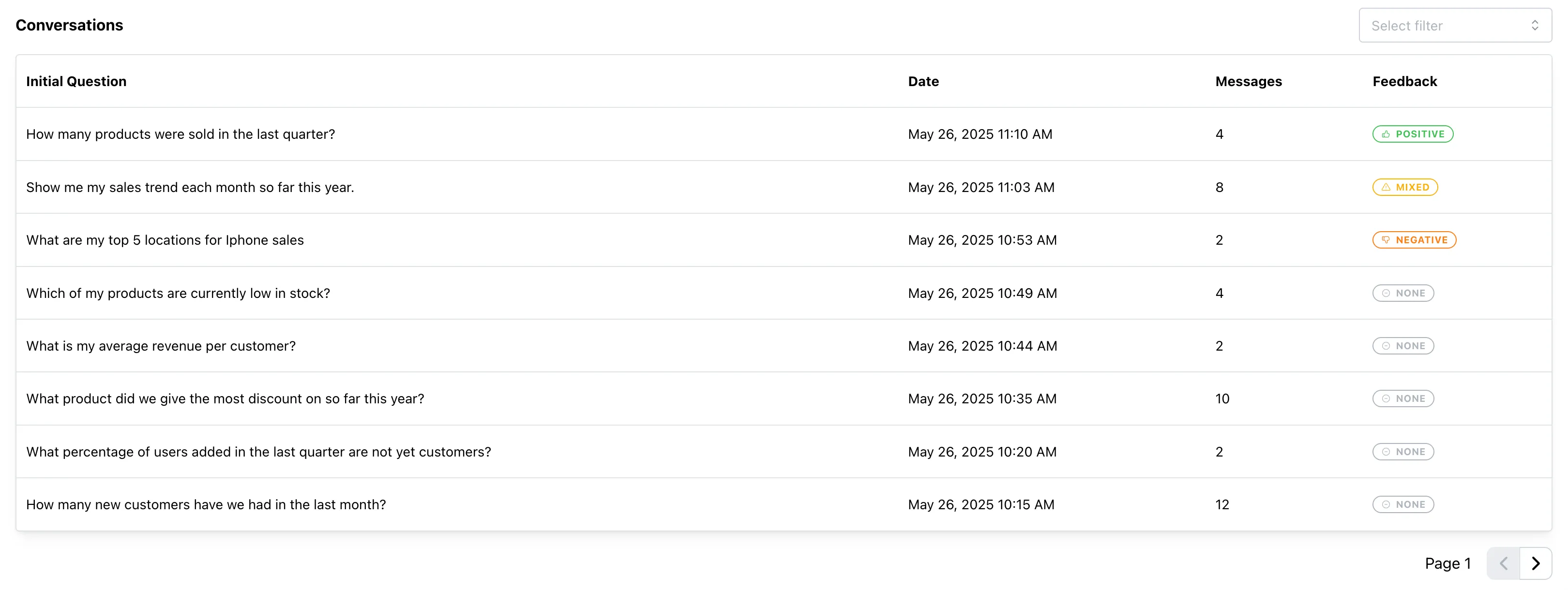Click the filter dropdown chevron arrows
The height and width of the screenshot is (590, 1568).
[1535, 26]
